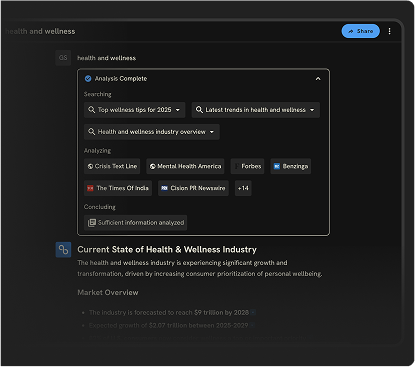Click the health and wellness title in header
Image resolution: width=415 pixels, height=367 pixels.
pyautogui.click(x=40, y=31)
